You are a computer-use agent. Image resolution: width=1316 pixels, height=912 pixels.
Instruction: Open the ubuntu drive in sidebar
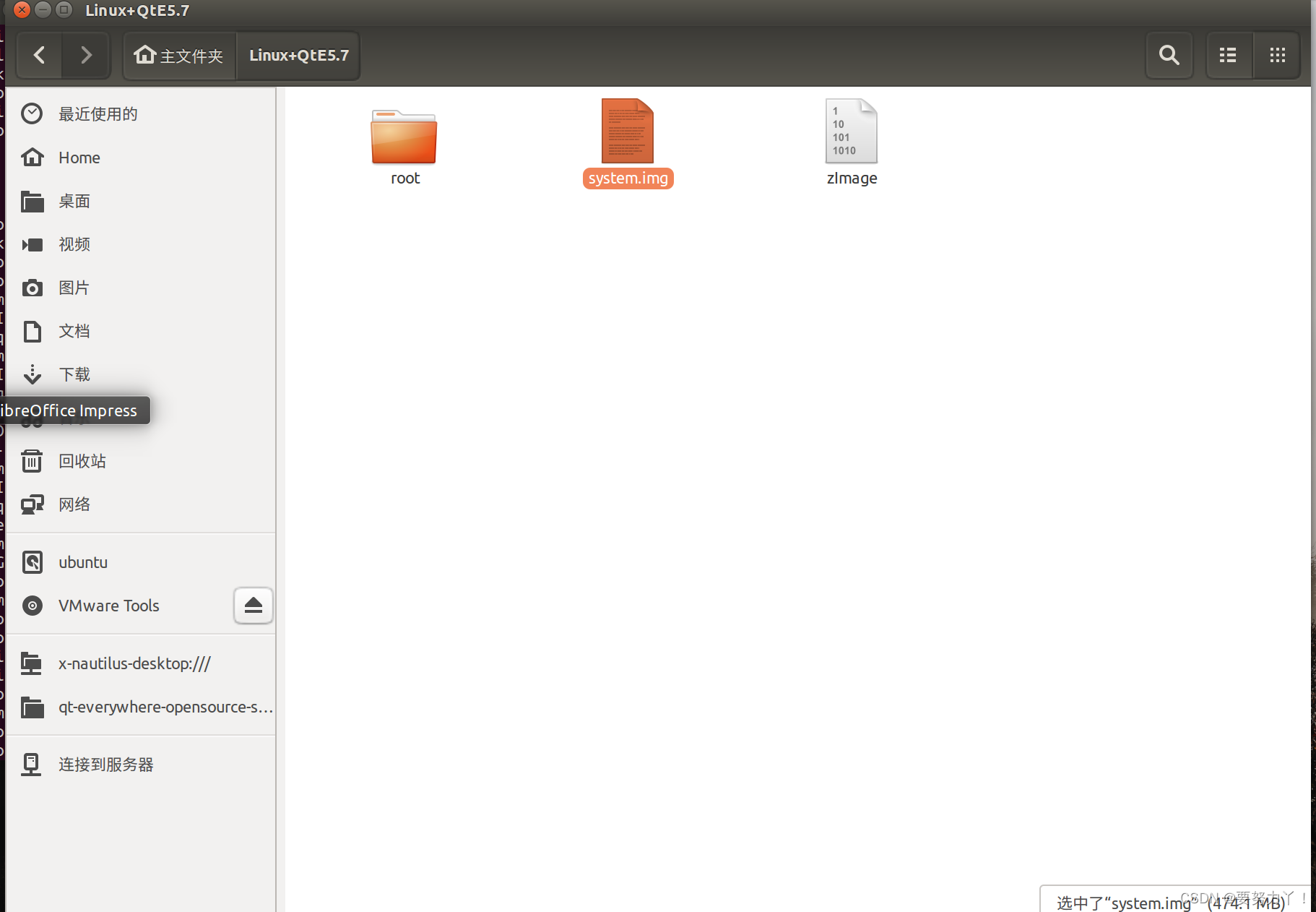click(140, 562)
